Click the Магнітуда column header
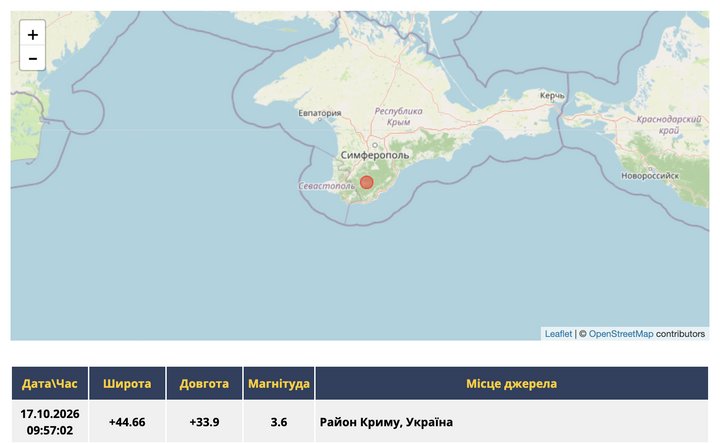Viewport: 720px width, 443px height. 279,383
